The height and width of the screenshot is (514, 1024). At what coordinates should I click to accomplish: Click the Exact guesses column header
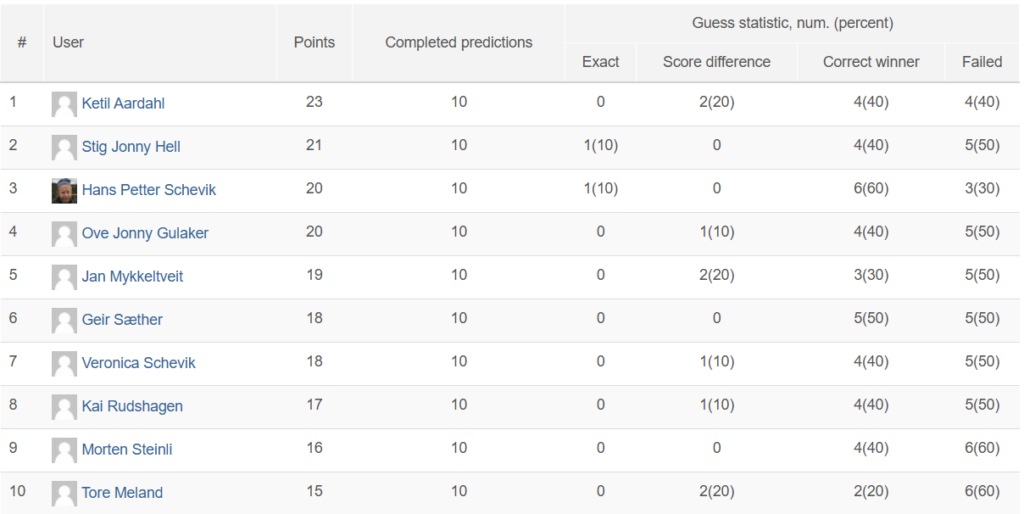600,62
